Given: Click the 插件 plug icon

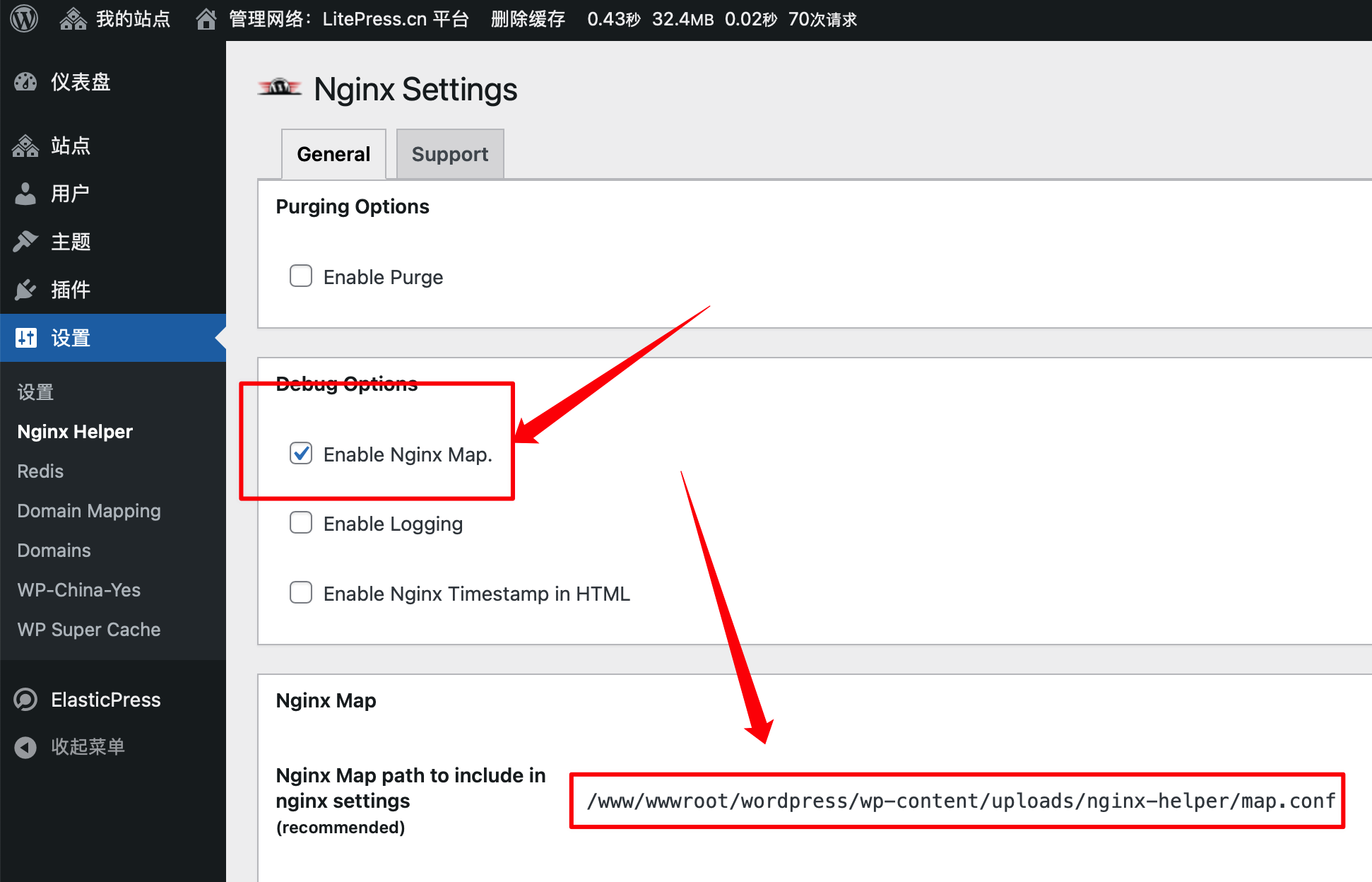Looking at the screenshot, I should coord(25,290).
